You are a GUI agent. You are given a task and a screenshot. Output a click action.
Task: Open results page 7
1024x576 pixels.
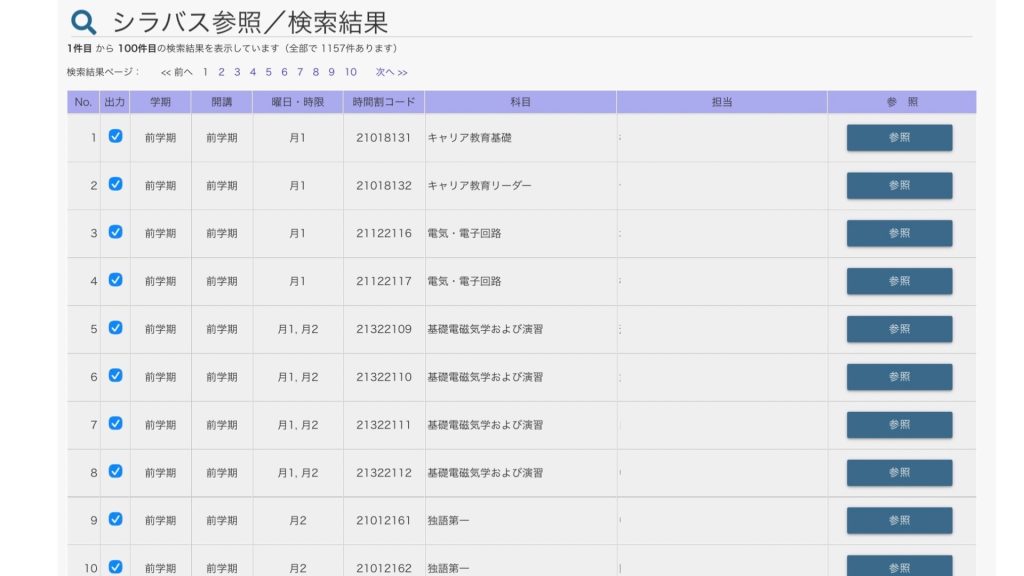(299, 72)
